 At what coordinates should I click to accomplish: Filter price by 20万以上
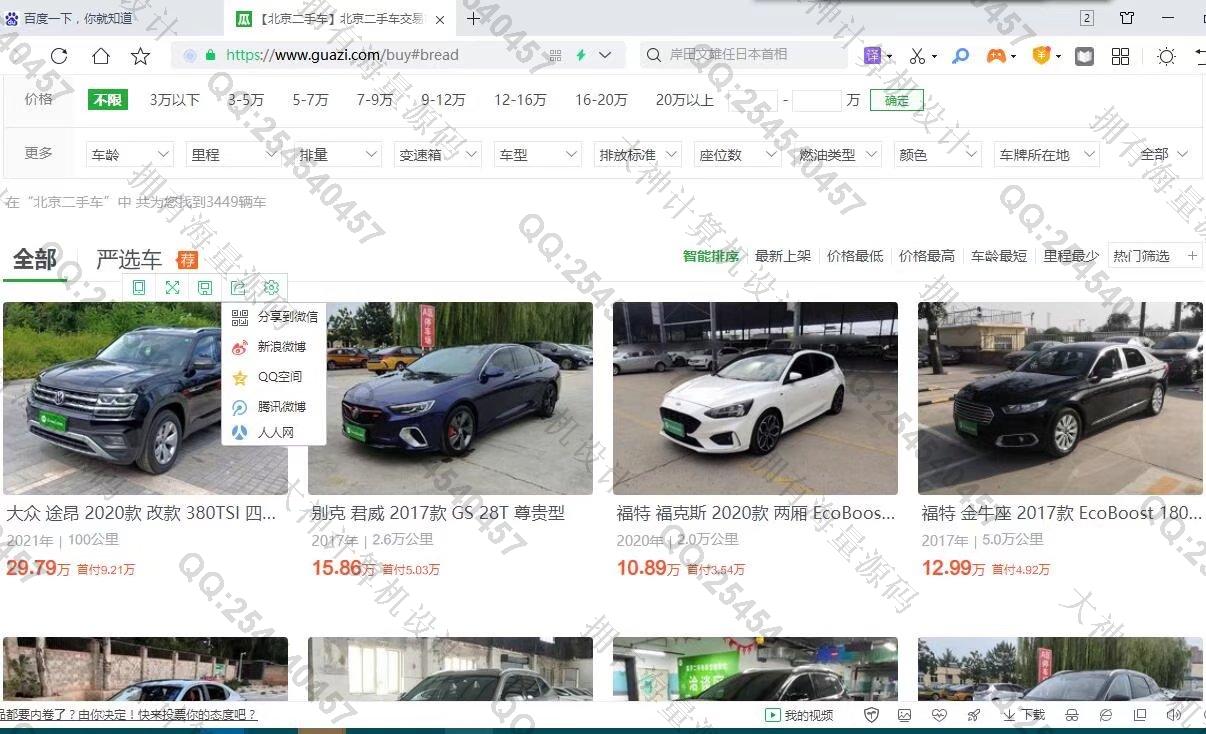click(x=685, y=100)
